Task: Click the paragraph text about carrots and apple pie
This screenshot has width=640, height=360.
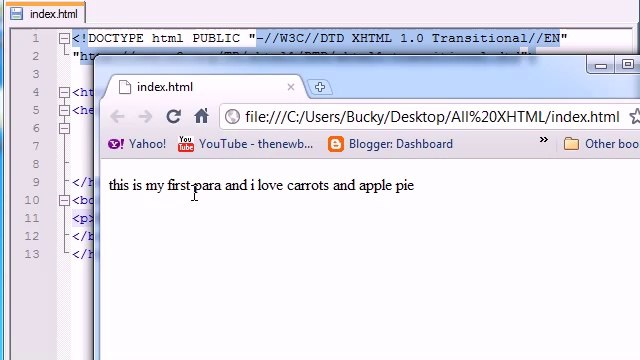Action: click(261, 185)
